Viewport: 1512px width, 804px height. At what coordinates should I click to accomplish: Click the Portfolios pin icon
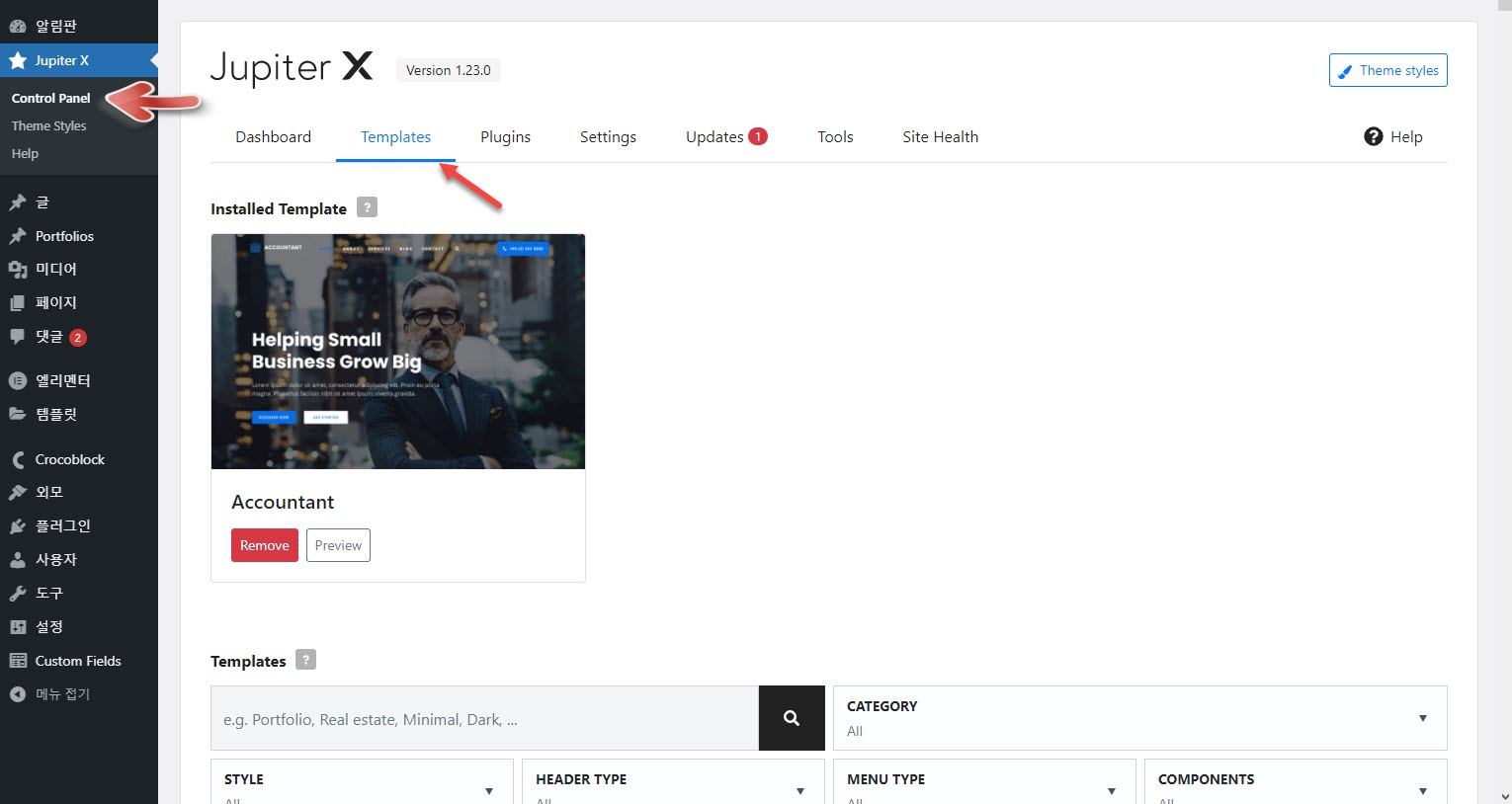(18, 236)
